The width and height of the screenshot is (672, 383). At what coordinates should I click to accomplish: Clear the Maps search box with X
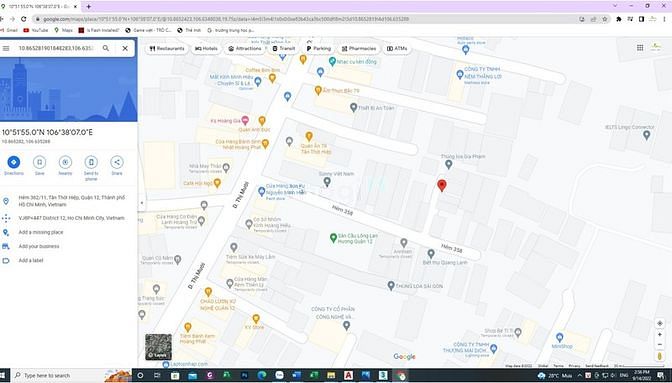click(125, 48)
